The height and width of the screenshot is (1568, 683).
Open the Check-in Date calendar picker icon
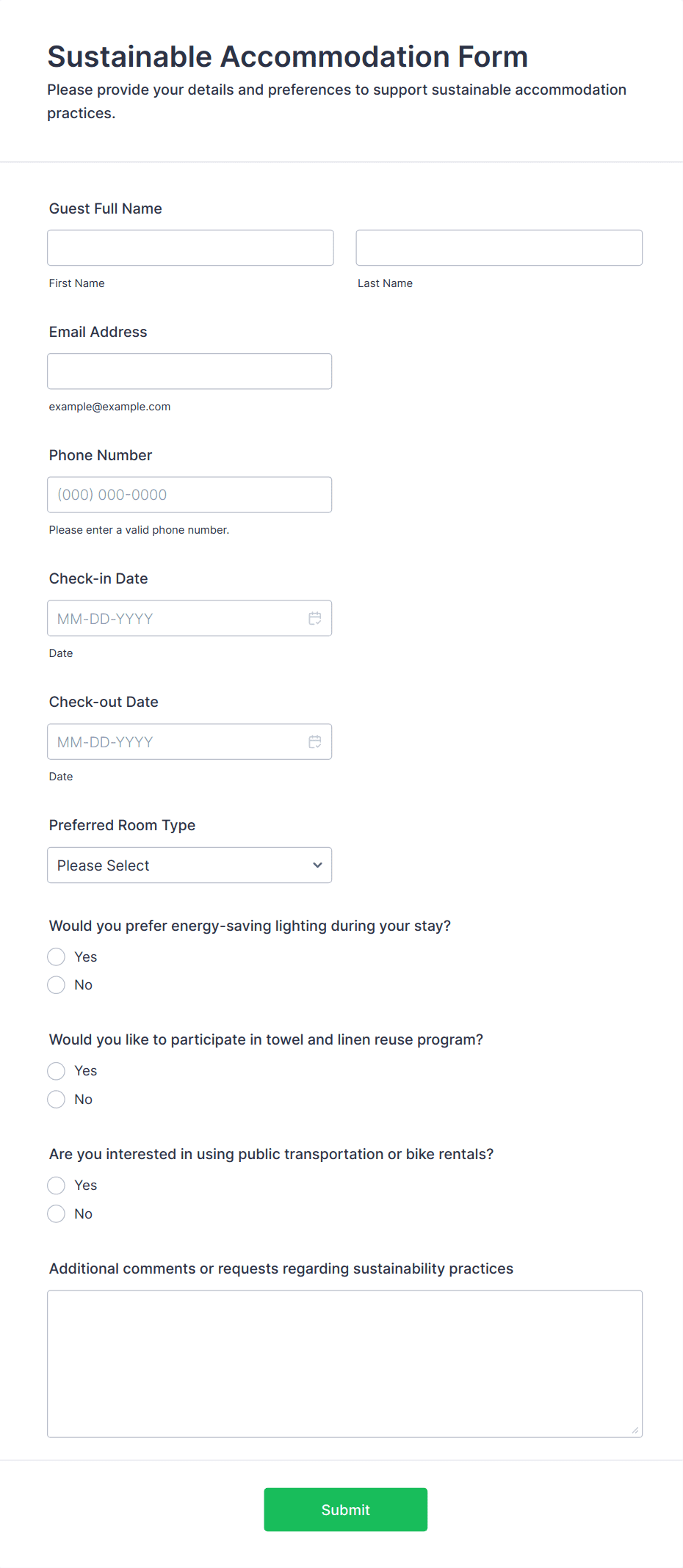click(x=315, y=618)
